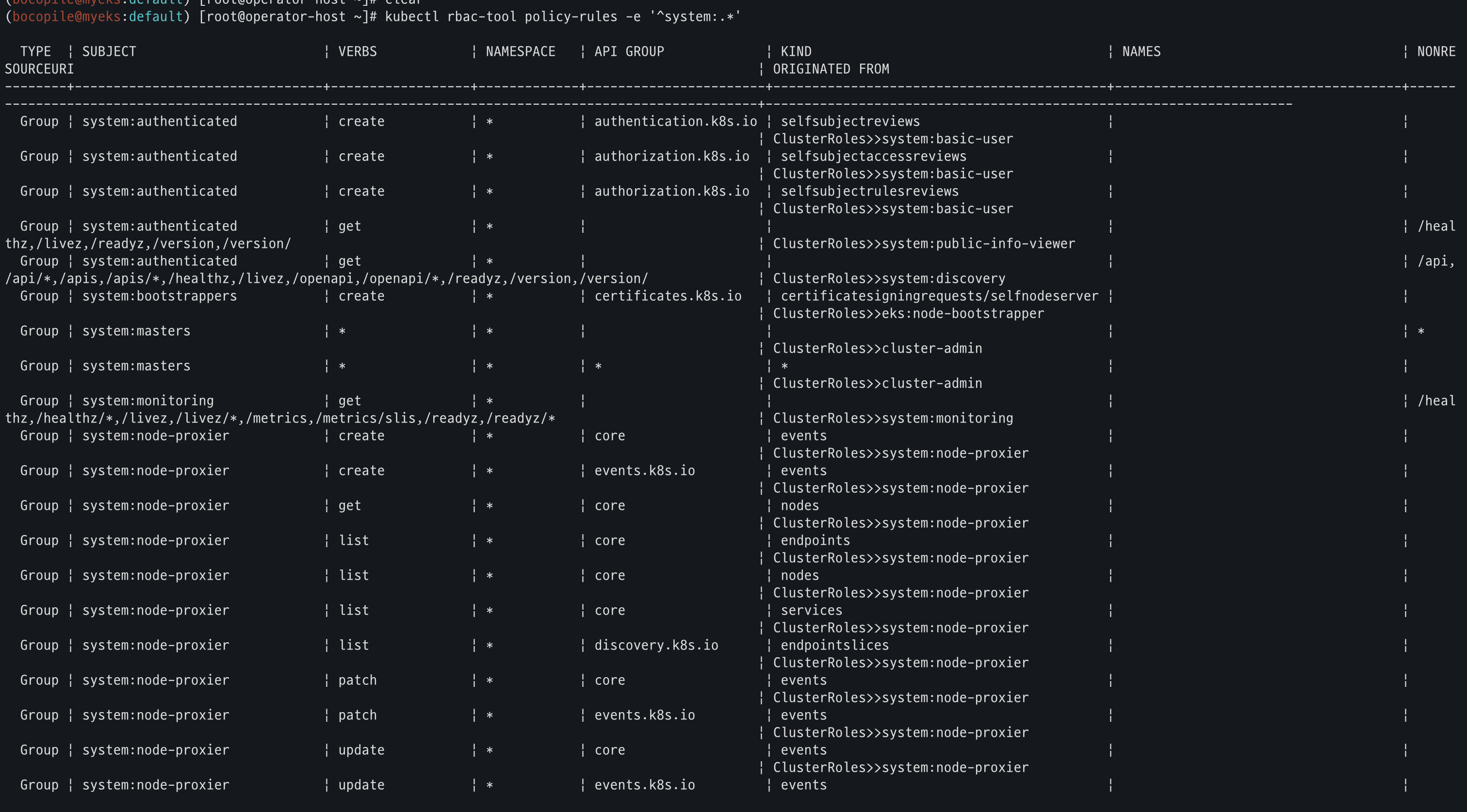1467x812 pixels.
Task: Click the endpointslices kind entry
Action: [x=835, y=645]
